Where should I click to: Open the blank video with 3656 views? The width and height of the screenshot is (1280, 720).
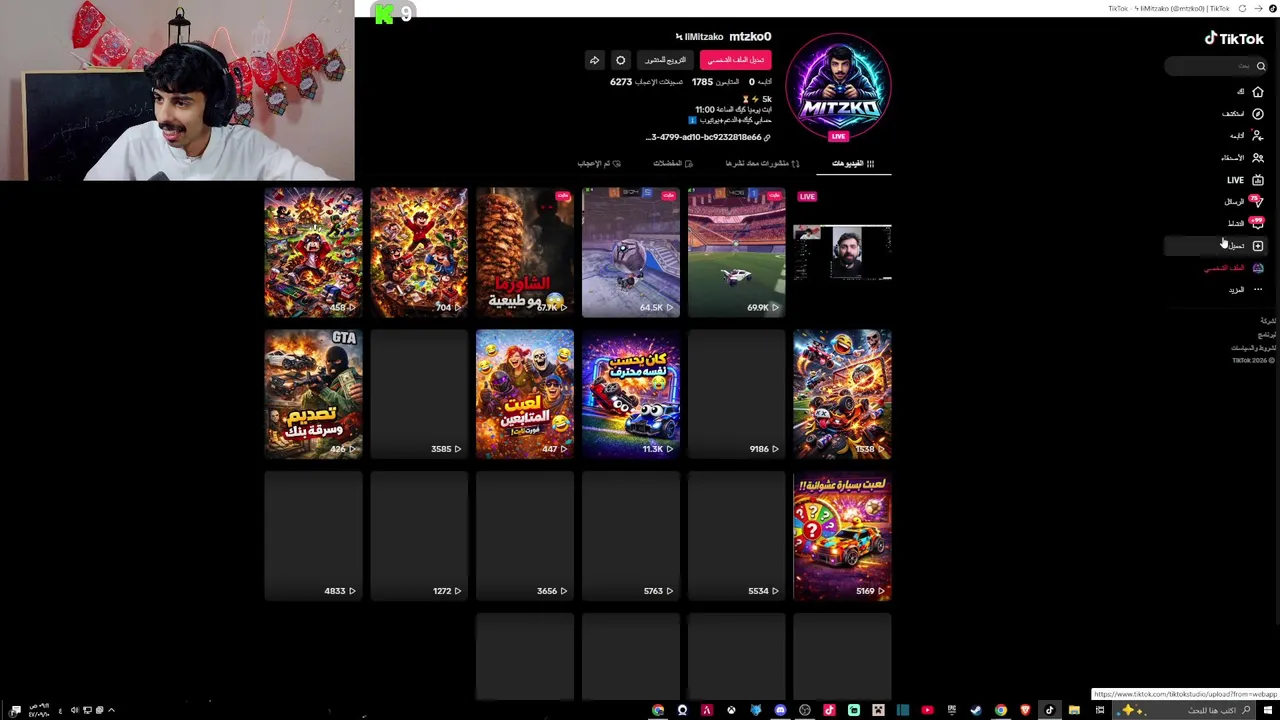(525, 536)
